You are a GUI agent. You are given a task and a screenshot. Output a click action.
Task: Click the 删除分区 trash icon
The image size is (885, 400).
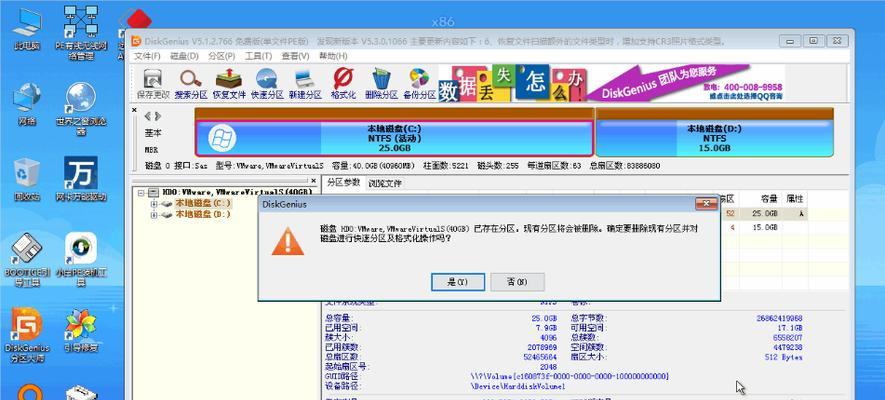(x=382, y=85)
